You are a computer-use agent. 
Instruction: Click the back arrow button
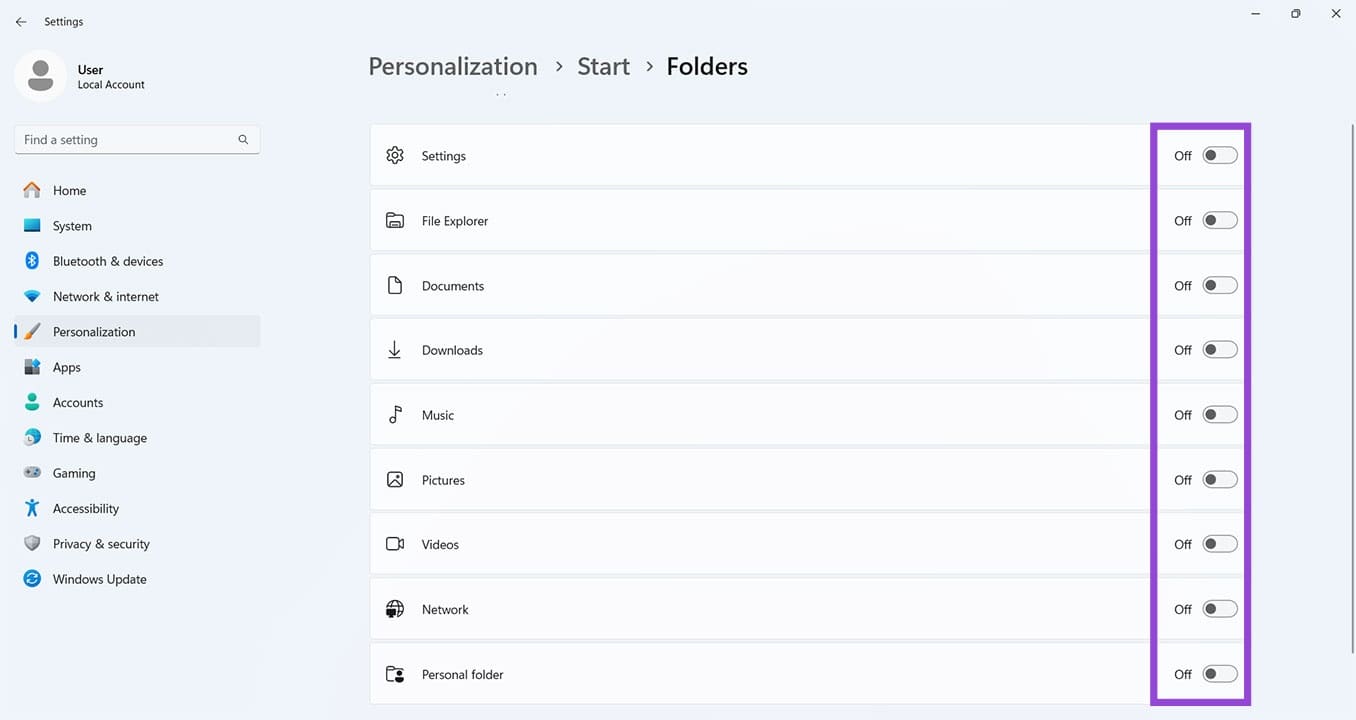[20, 21]
